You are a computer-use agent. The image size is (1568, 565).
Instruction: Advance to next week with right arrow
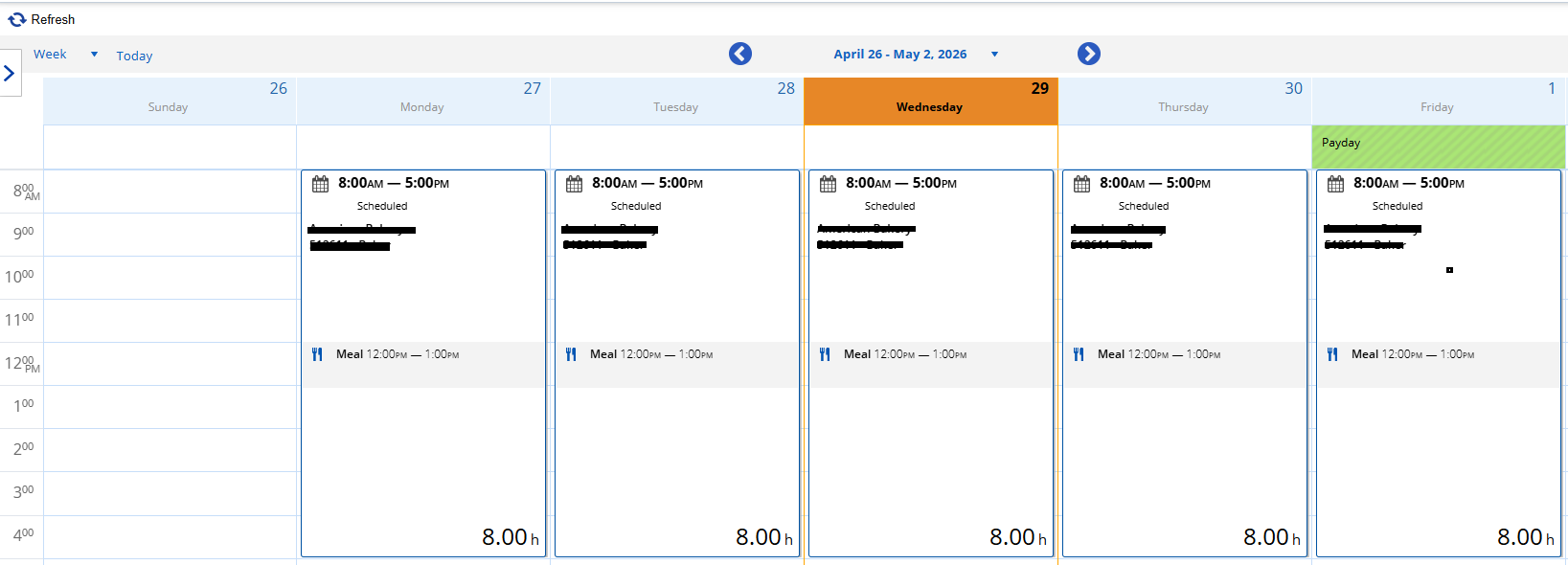[1089, 54]
